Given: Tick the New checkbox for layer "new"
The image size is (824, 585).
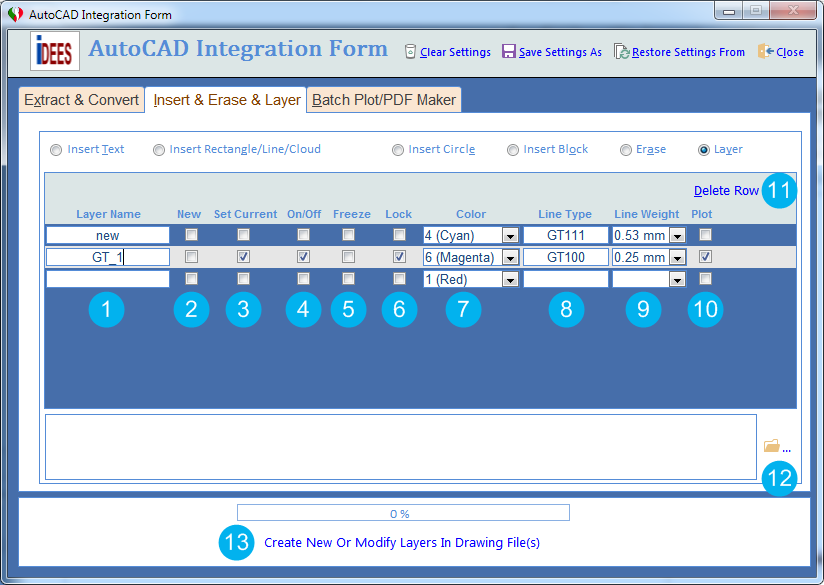Looking at the screenshot, I should [x=191, y=234].
